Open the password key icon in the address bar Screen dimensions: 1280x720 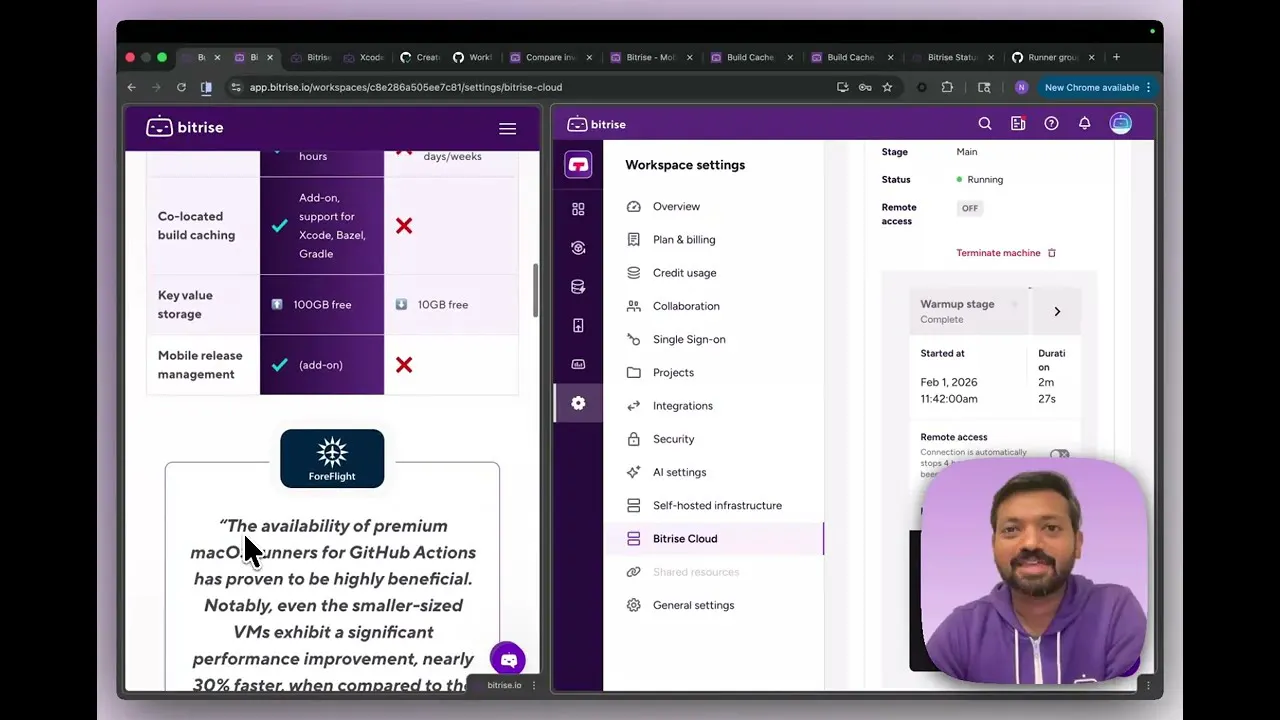(865, 87)
